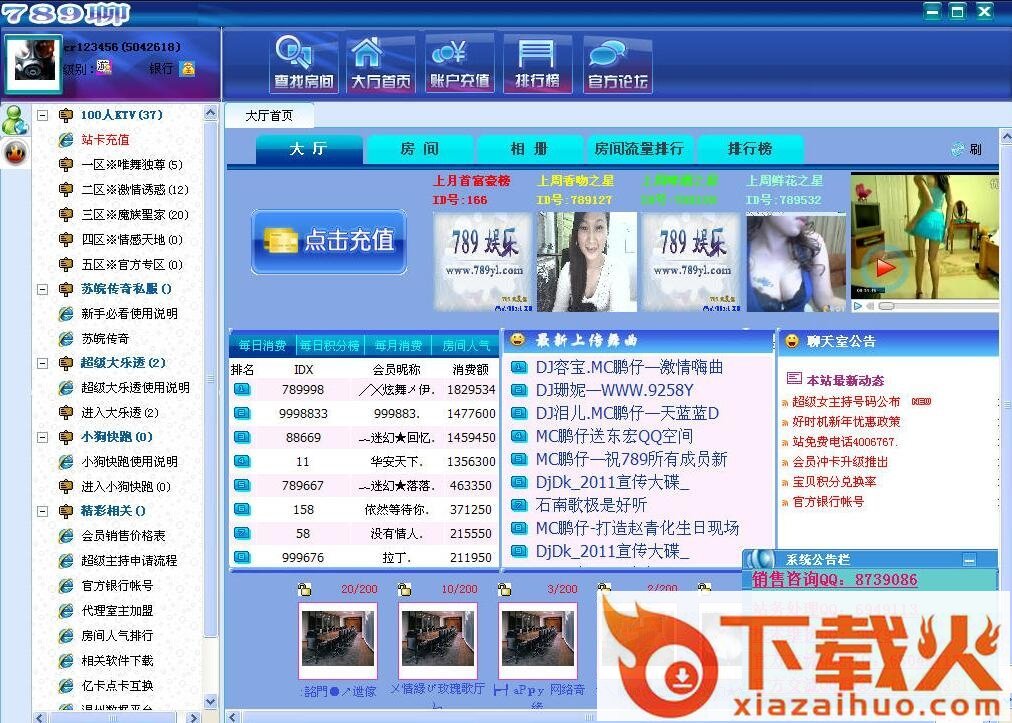Click main panel scroll up arrow
This screenshot has width=1012, height=723.
[x=1006, y=136]
